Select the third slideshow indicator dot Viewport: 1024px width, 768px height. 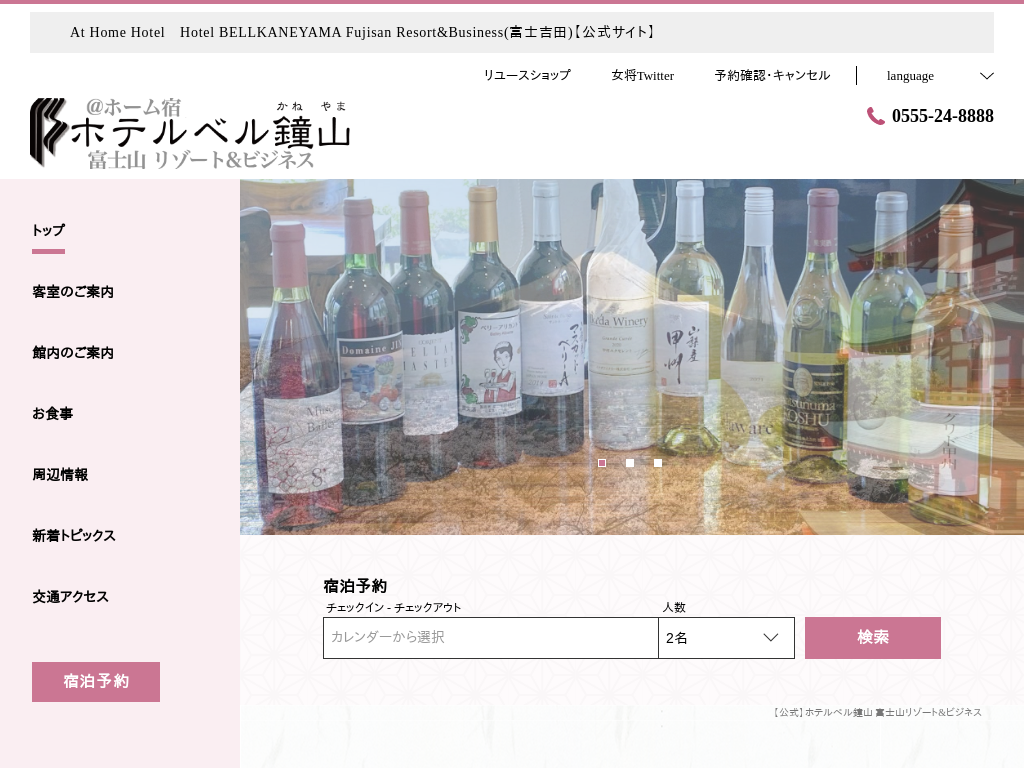(x=658, y=463)
